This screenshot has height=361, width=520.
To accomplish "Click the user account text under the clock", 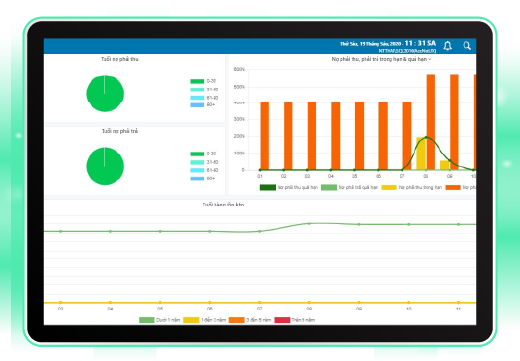I will [407, 51].
